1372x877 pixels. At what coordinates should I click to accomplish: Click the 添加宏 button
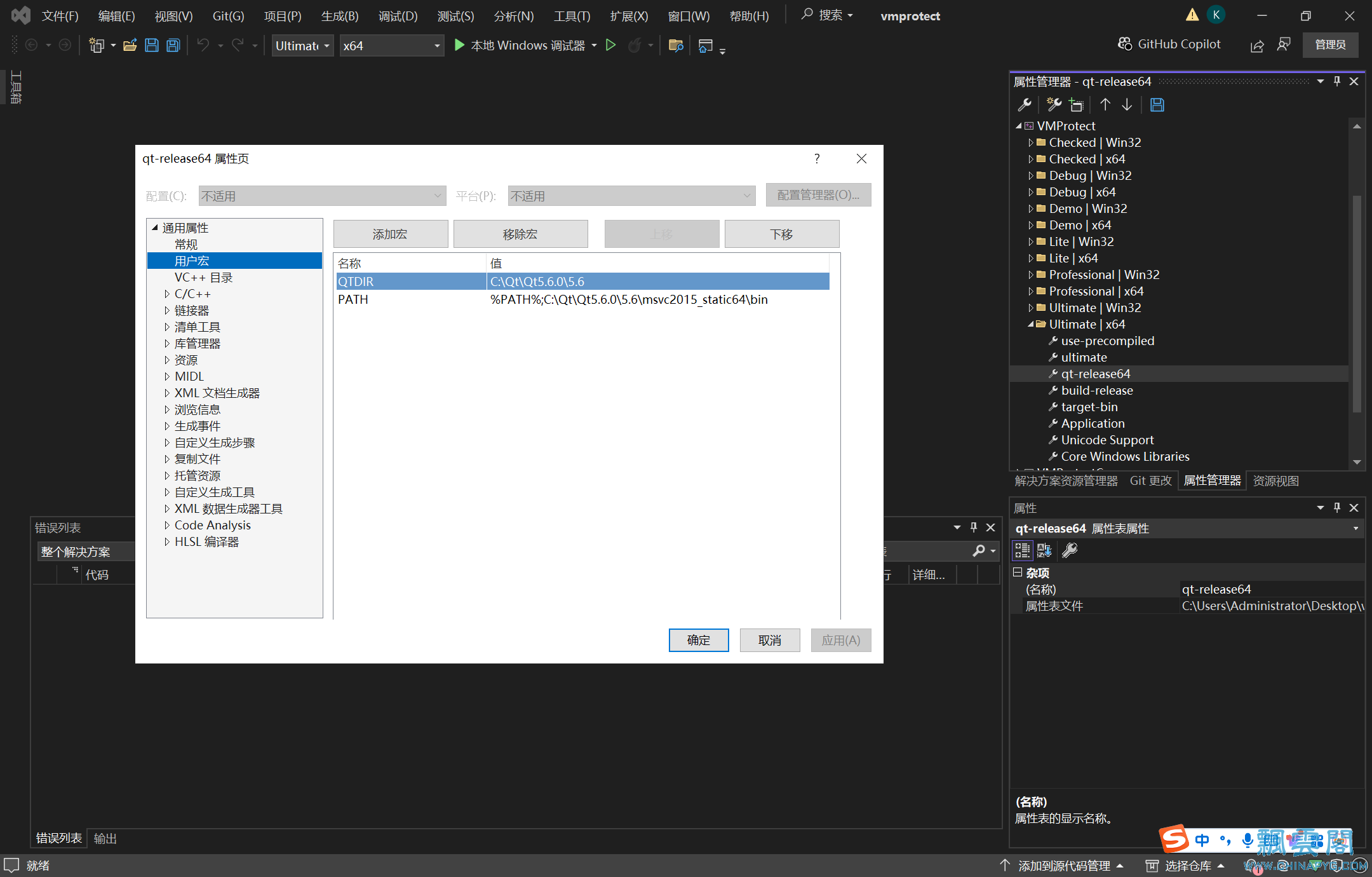coord(390,234)
